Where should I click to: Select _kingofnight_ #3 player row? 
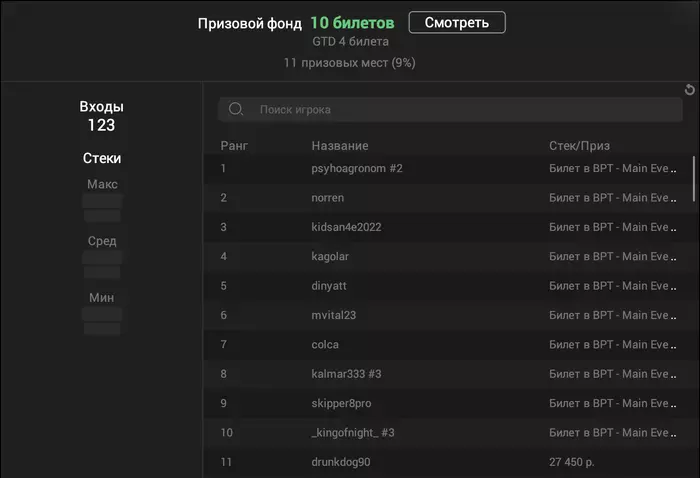[x=353, y=433]
